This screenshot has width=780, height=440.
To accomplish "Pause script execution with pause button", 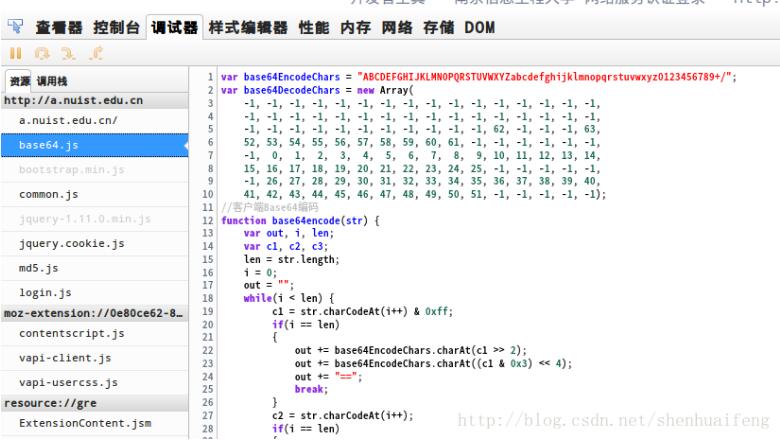I will coord(16,53).
